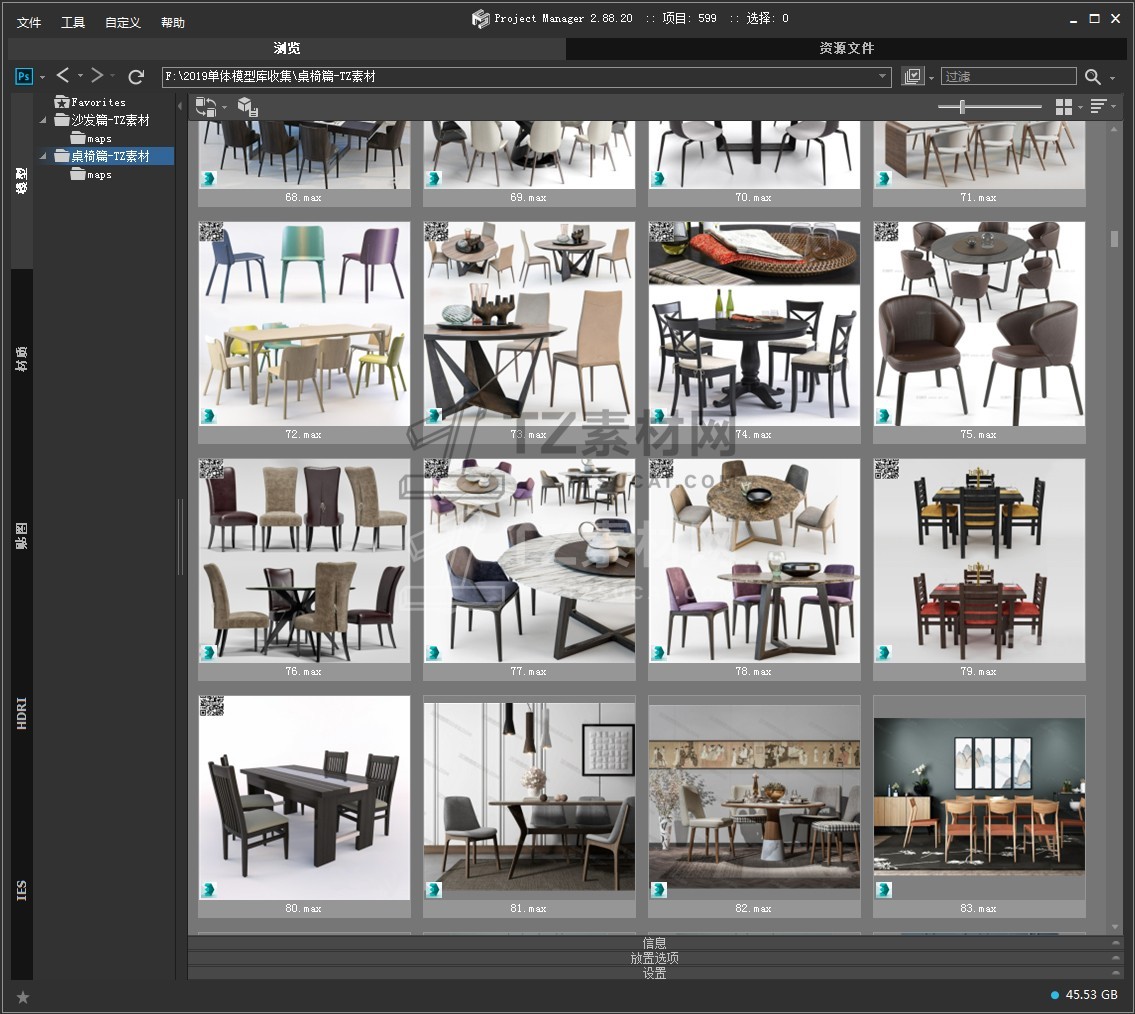
Task: Click the convert/swap files icon
Action: (206, 106)
